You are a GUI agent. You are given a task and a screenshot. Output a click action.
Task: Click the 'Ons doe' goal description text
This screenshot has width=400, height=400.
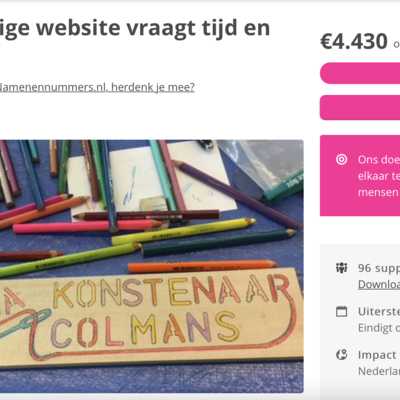coord(379,160)
